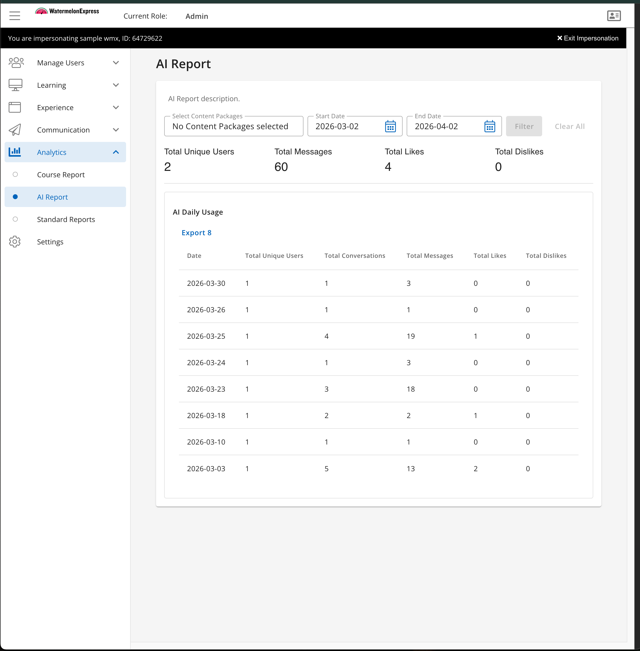Select the AI Report radio item
Viewport: 640px width, 651px height.
pos(16,197)
